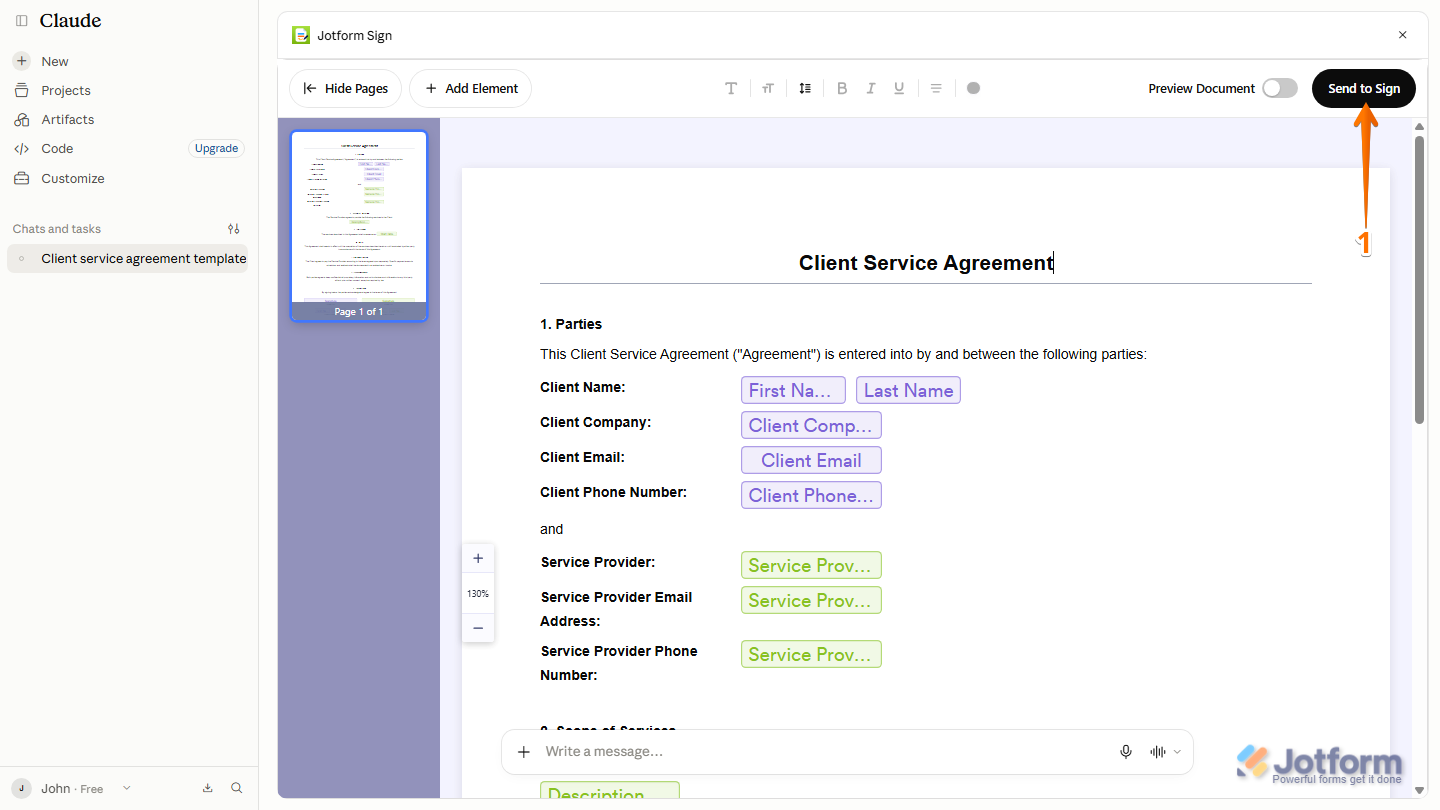Click the Client Email field placeholder
The width and height of the screenshot is (1440, 810).
tap(811, 460)
